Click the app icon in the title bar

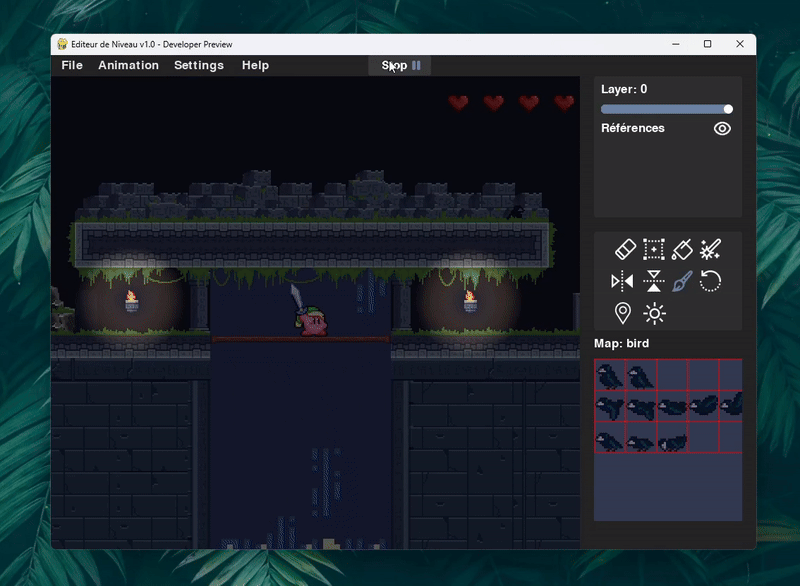click(62, 44)
